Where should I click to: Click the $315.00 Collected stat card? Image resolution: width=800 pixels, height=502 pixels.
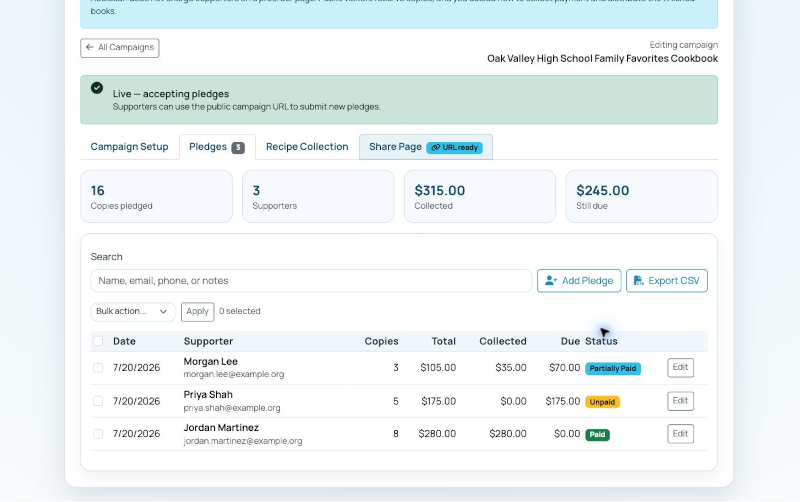coord(480,196)
